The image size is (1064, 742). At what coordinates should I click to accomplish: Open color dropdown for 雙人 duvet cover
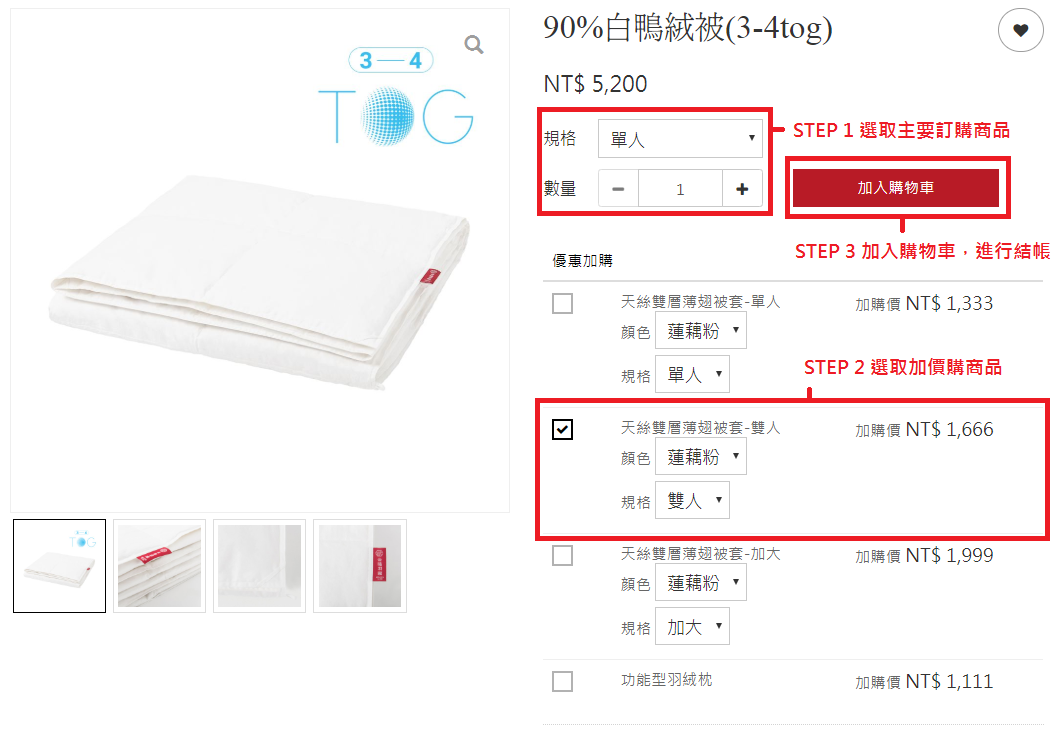(700, 456)
